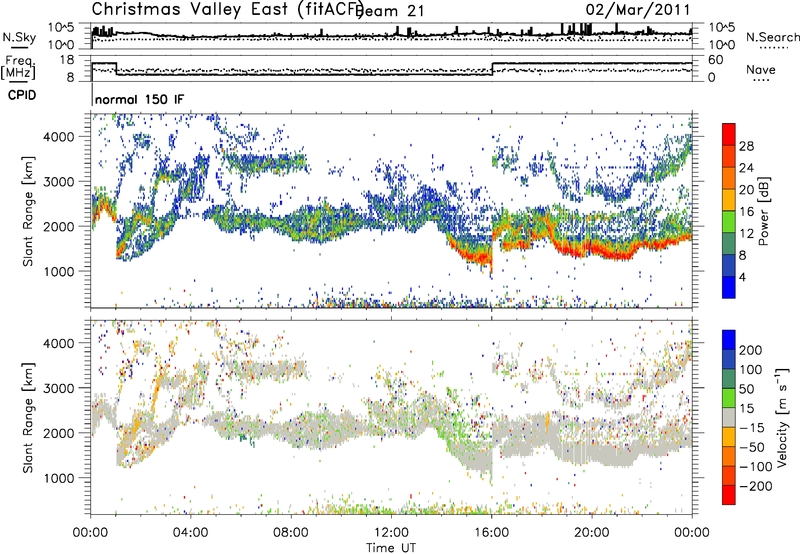Click the 'N.Search' legend label
This screenshot has width=800, height=554.
click(772, 37)
